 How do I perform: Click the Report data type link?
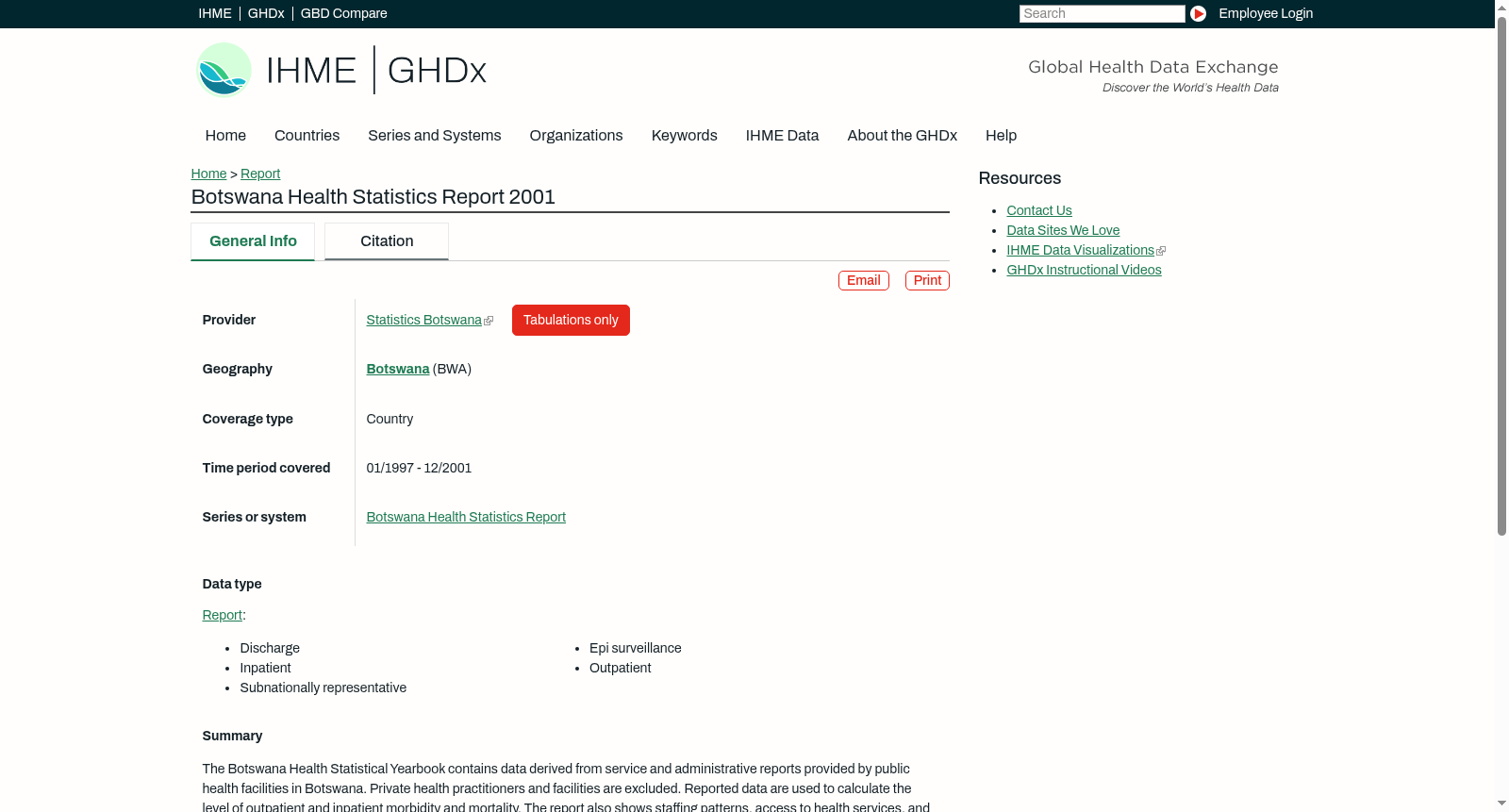[x=222, y=615]
